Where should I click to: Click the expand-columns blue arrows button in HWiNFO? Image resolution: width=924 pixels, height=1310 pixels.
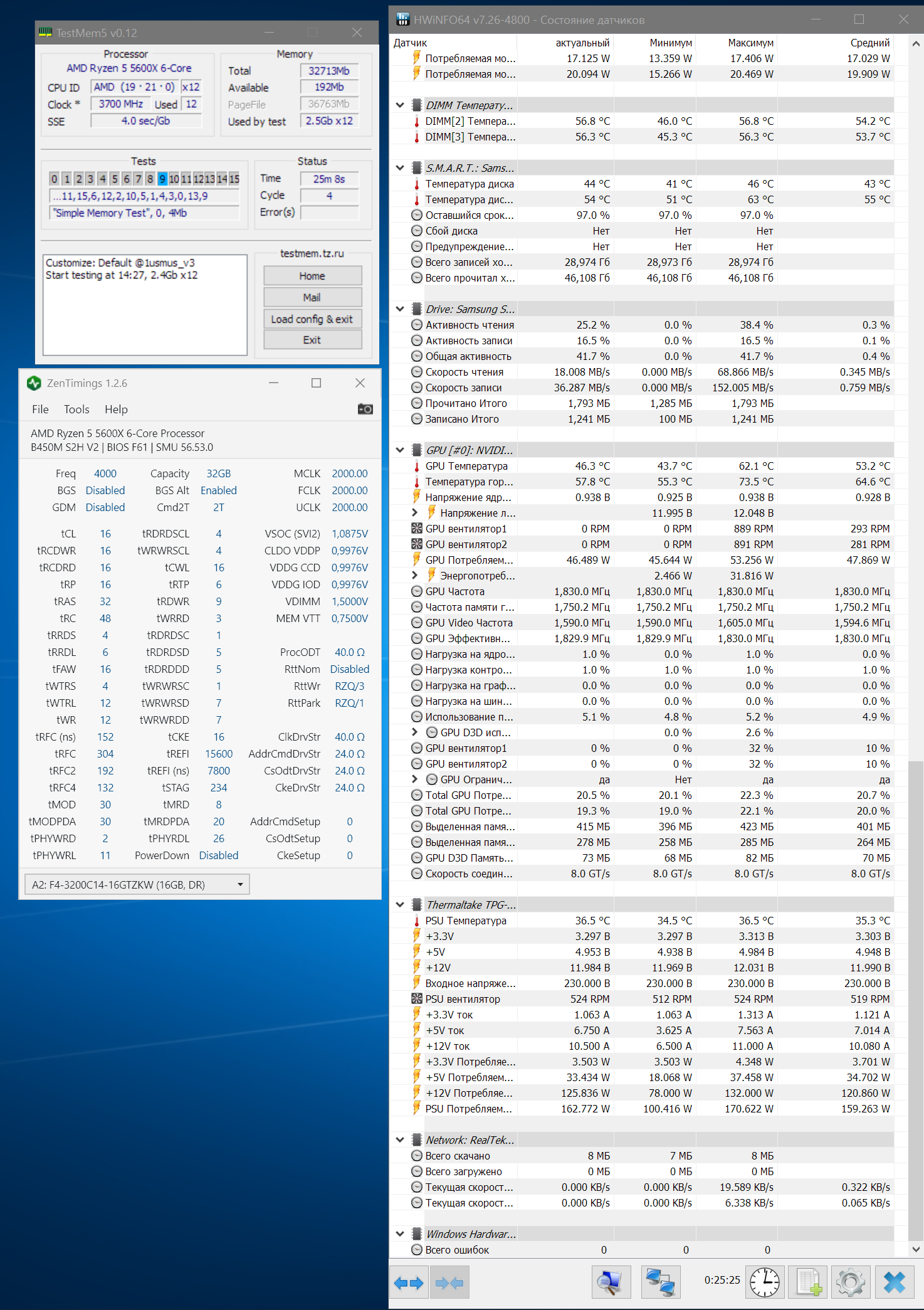pyautogui.click(x=409, y=1282)
